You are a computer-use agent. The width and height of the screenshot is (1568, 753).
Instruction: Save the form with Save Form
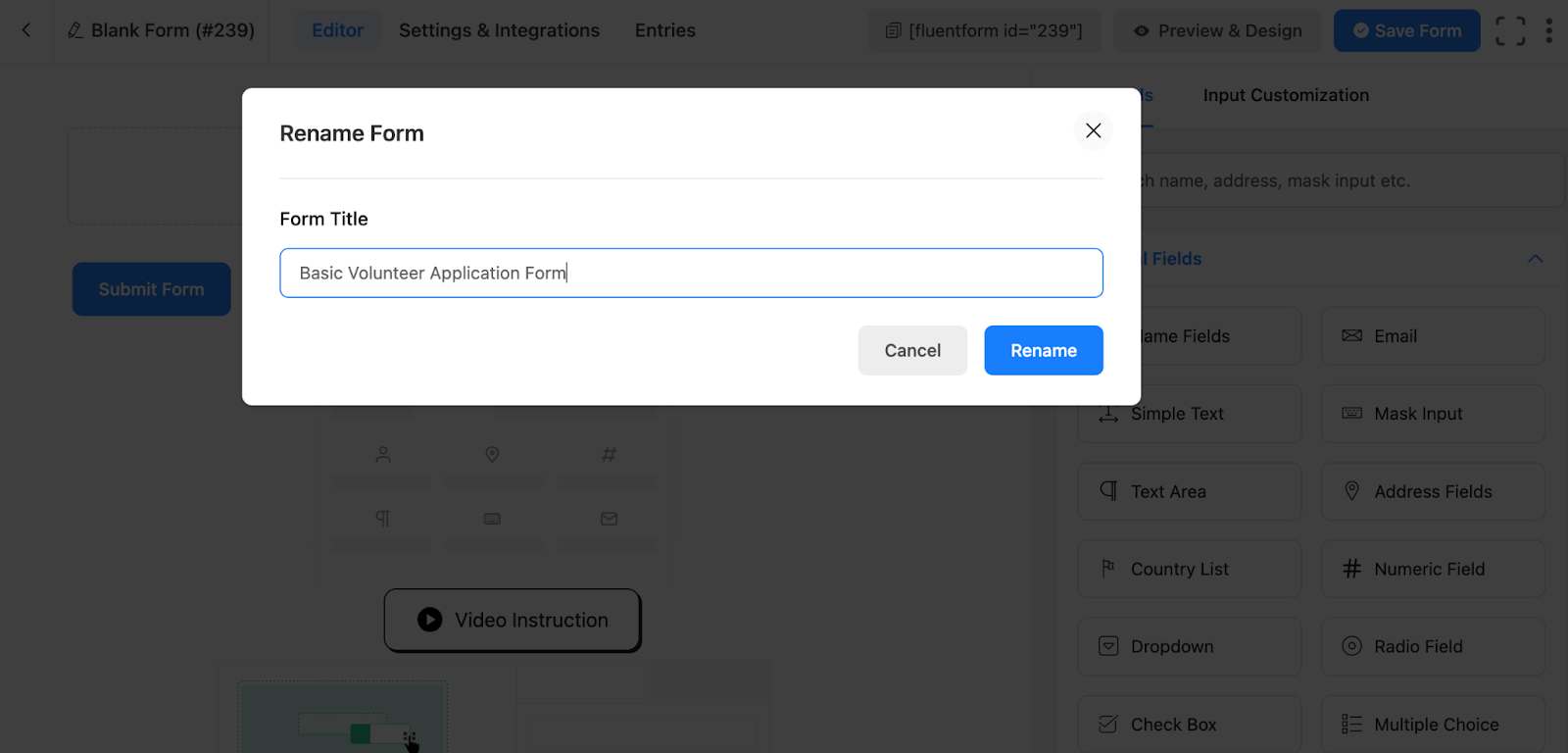pyautogui.click(x=1406, y=30)
